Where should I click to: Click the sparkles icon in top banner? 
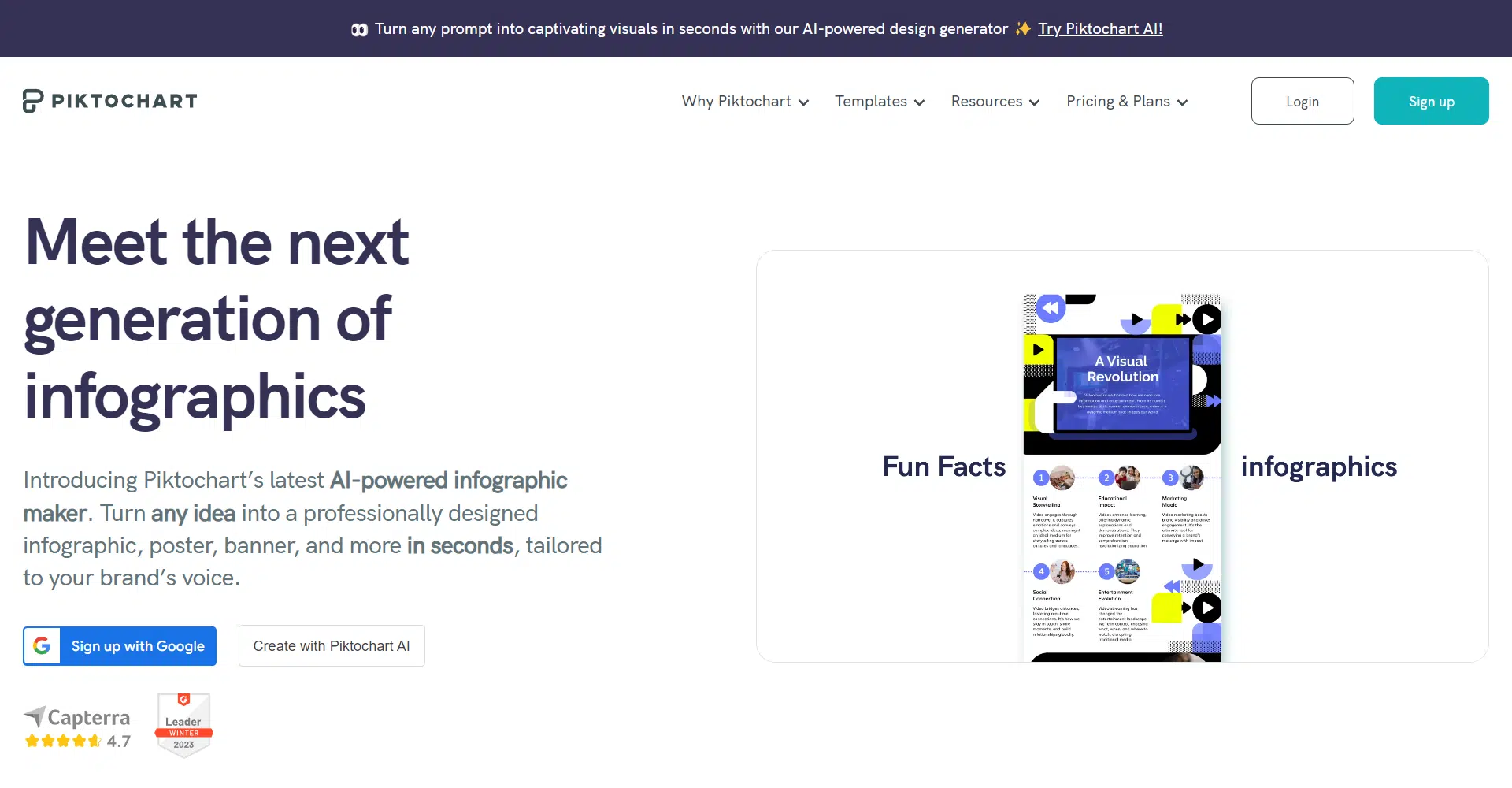point(1022,29)
